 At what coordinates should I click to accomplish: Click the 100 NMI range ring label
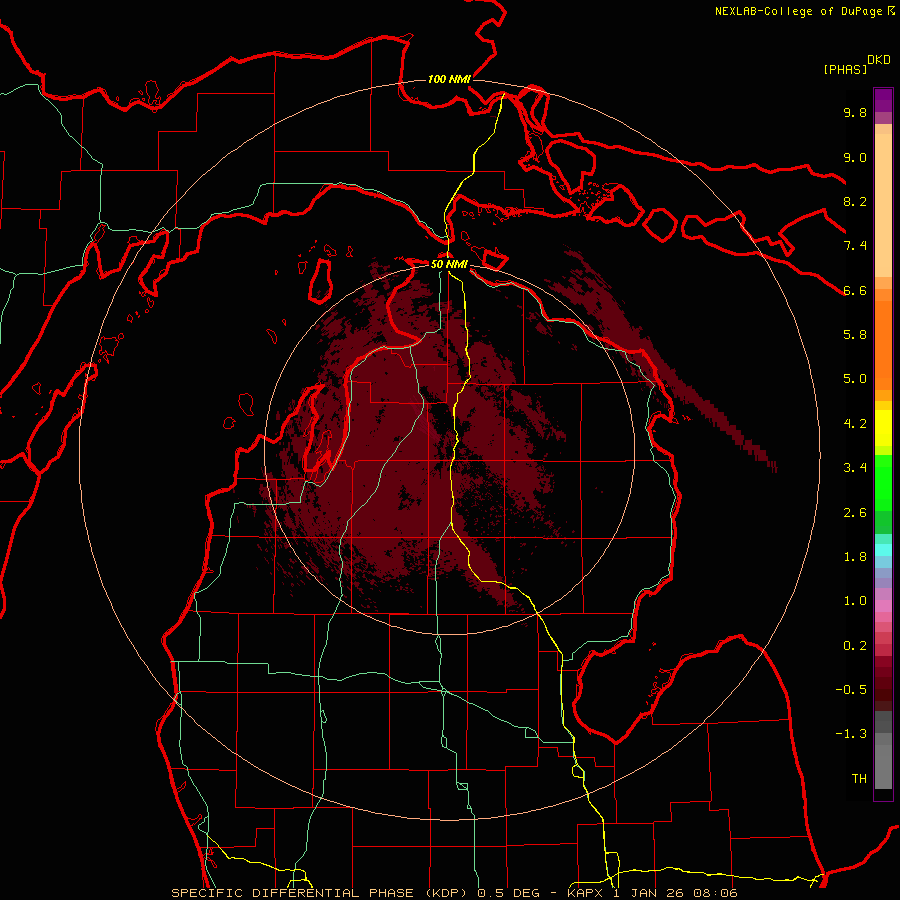449,79
